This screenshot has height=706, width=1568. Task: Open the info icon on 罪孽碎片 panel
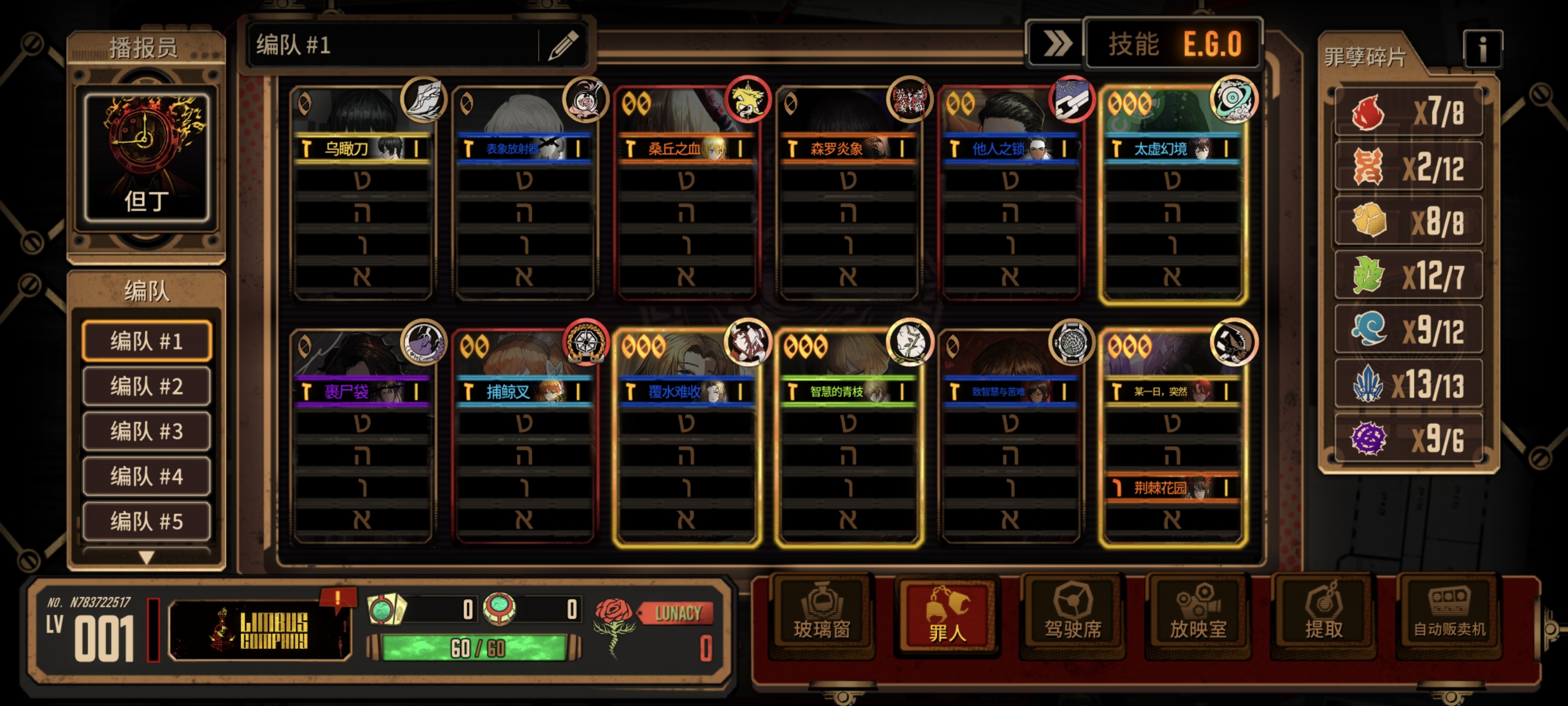(x=1482, y=48)
